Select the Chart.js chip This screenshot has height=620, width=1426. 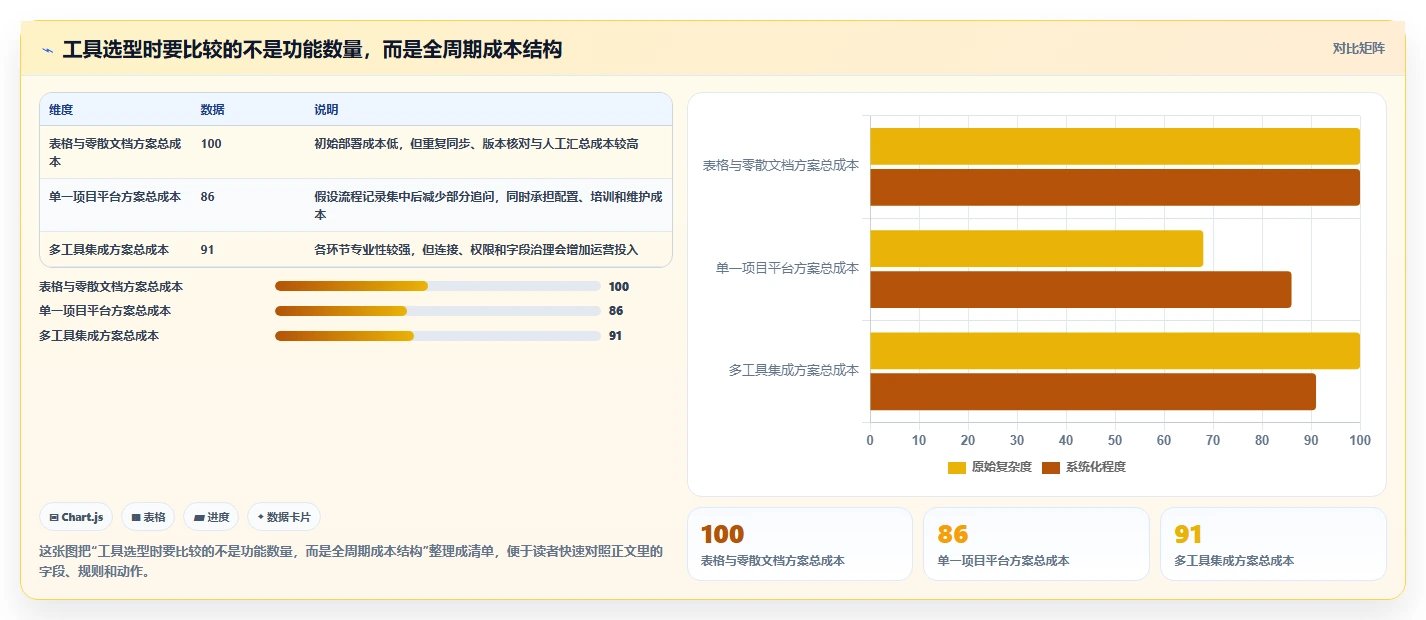click(x=77, y=517)
